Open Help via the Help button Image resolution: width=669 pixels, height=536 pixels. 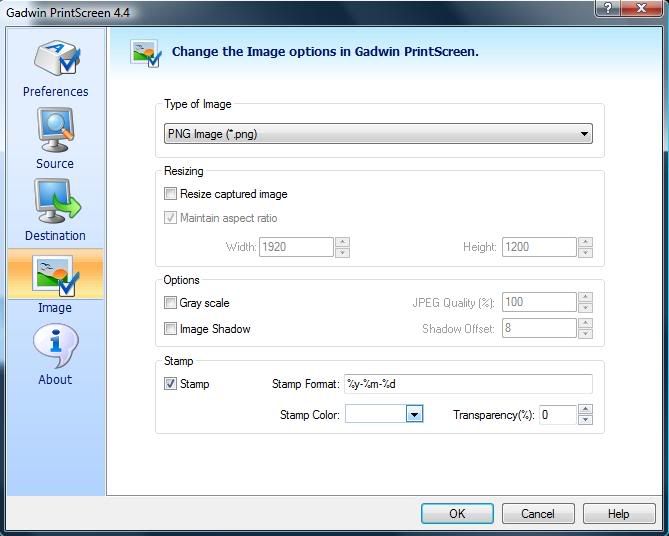(619, 513)
